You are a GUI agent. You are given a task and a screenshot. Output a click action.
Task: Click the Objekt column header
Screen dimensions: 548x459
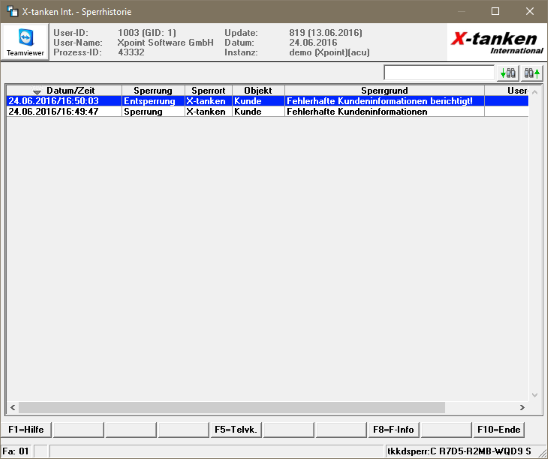coord(258,91)
